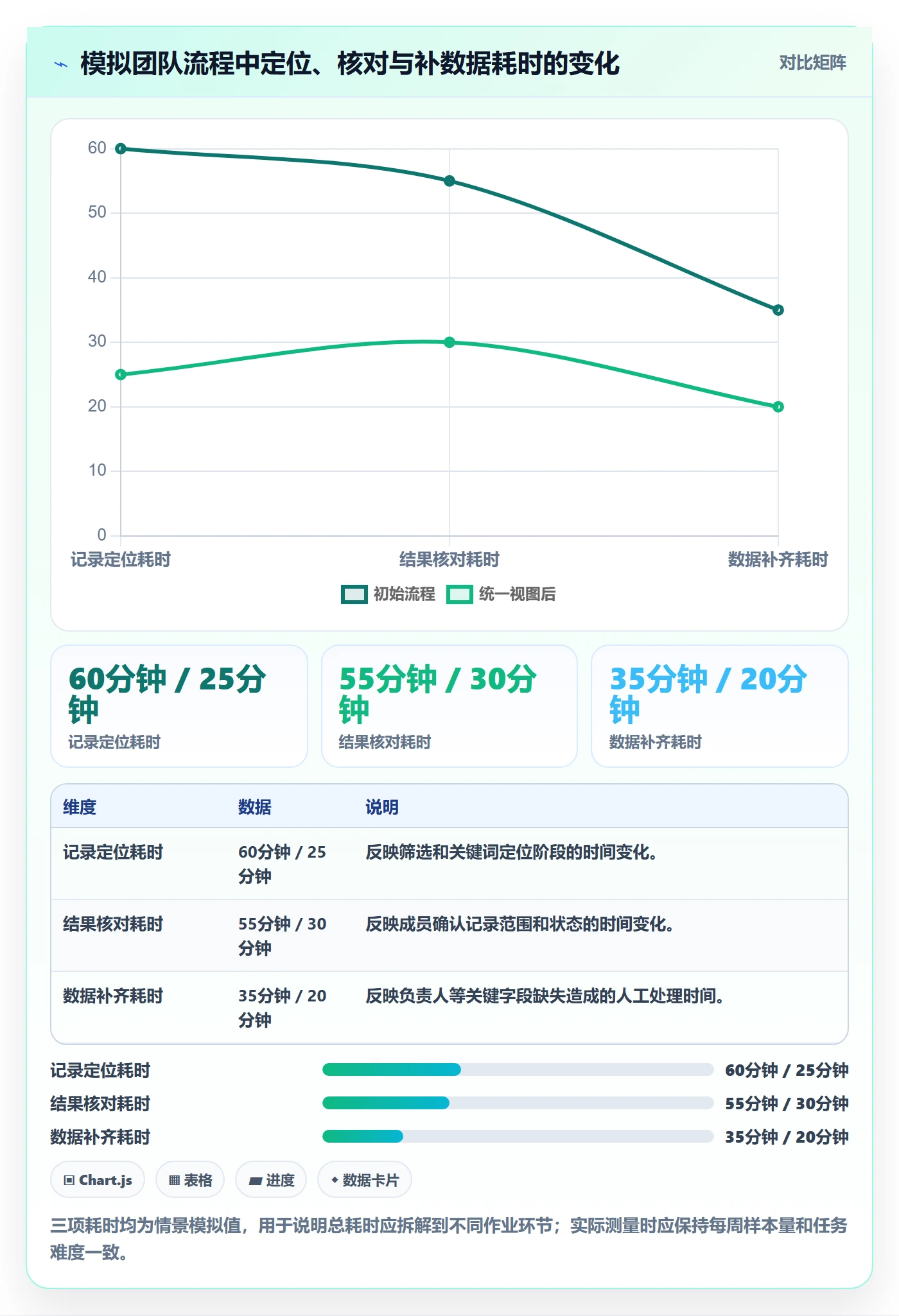Screen dimensions: 899x1316
Task: Click the 表格 tag chip
Action: click(190, 1180)
